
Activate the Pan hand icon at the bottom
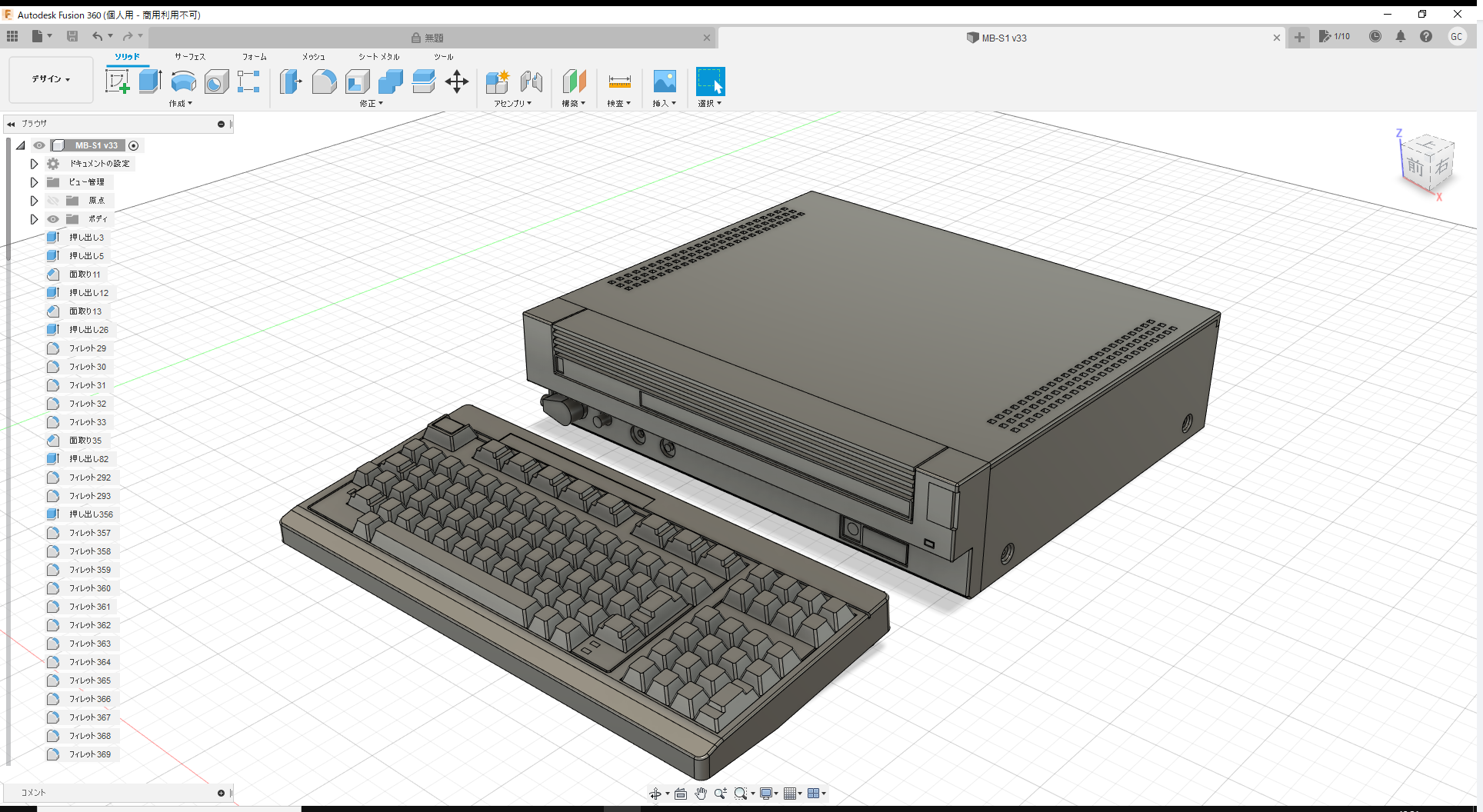tap(700, 793)
